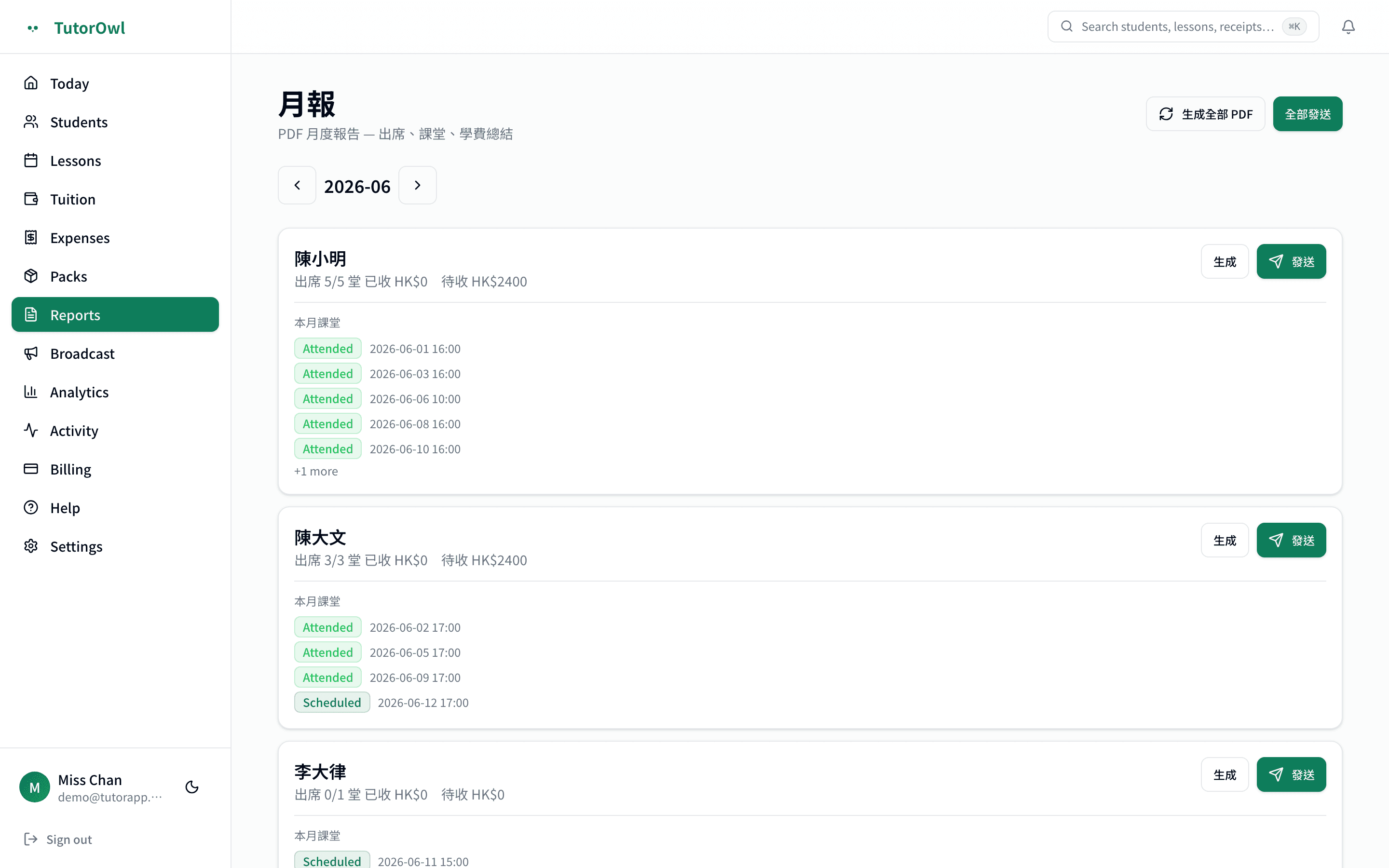Select the Expenses menu label
This screenshot has height=868, width=1389.
click(80, 237)
